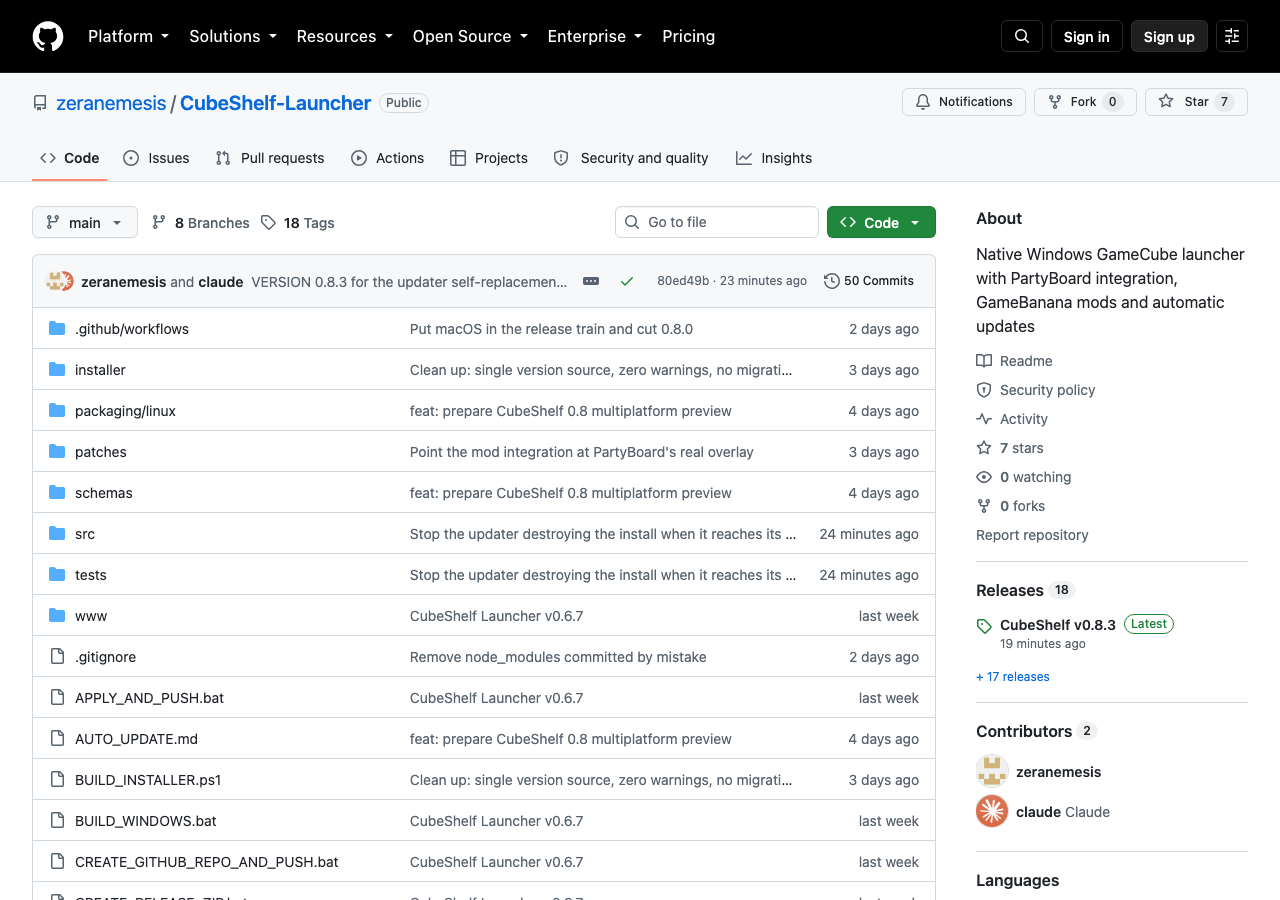View the green checkmark commit status
This screenshot has height=900, width=1280.
click(x=627, y=281)
